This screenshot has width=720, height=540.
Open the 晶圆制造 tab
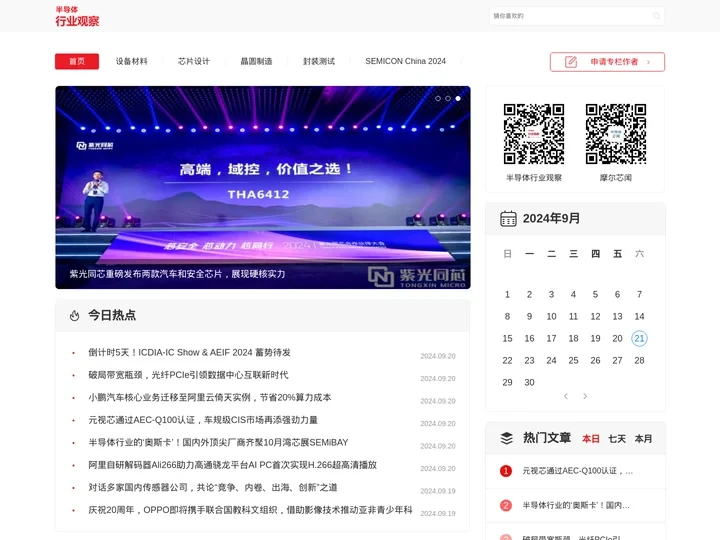pos(256,61)
